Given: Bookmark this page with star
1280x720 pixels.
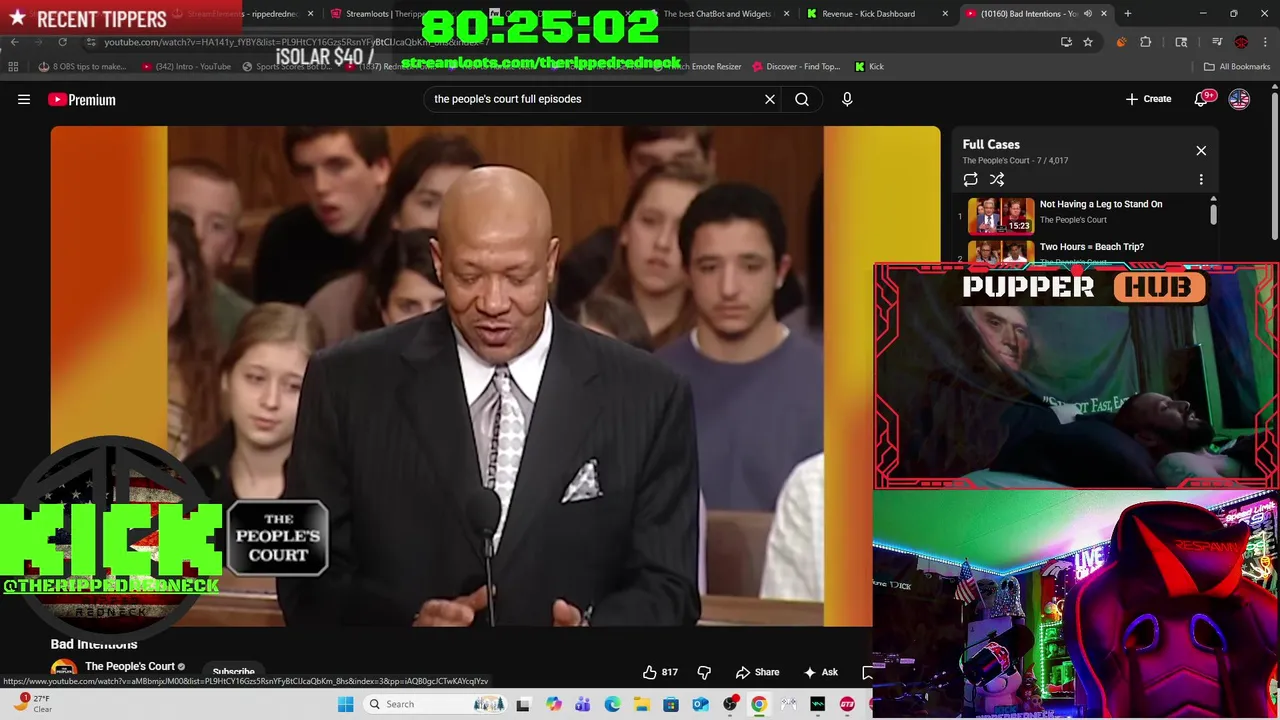Looking at the screenshot, I should 1088,42.
